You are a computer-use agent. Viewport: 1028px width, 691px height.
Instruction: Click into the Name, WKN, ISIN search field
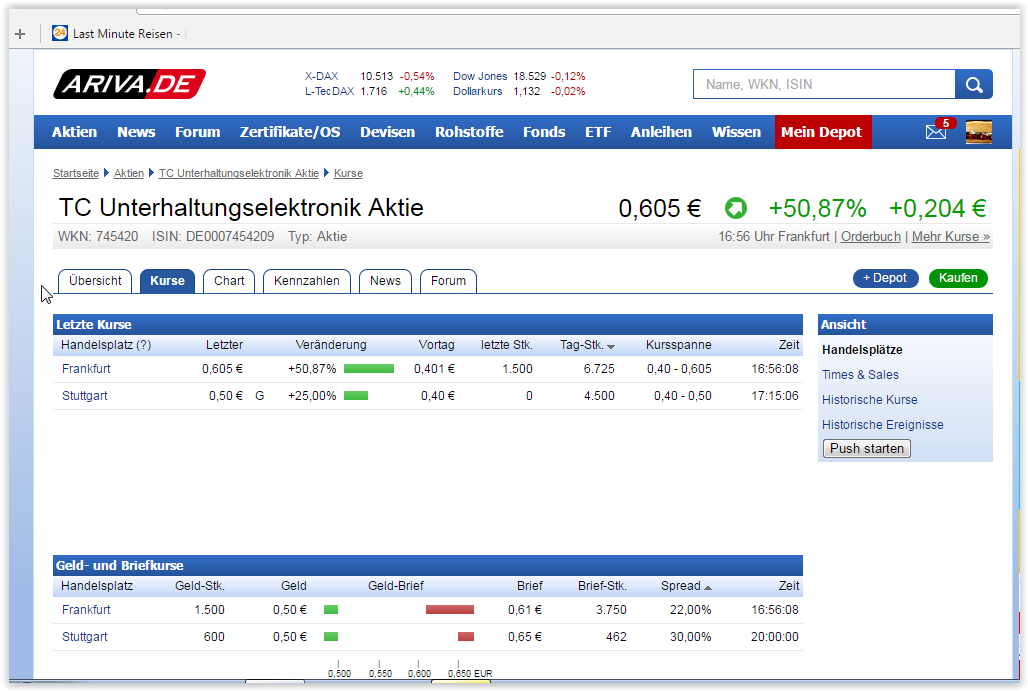pyautogui.click(x=824, y=85)
